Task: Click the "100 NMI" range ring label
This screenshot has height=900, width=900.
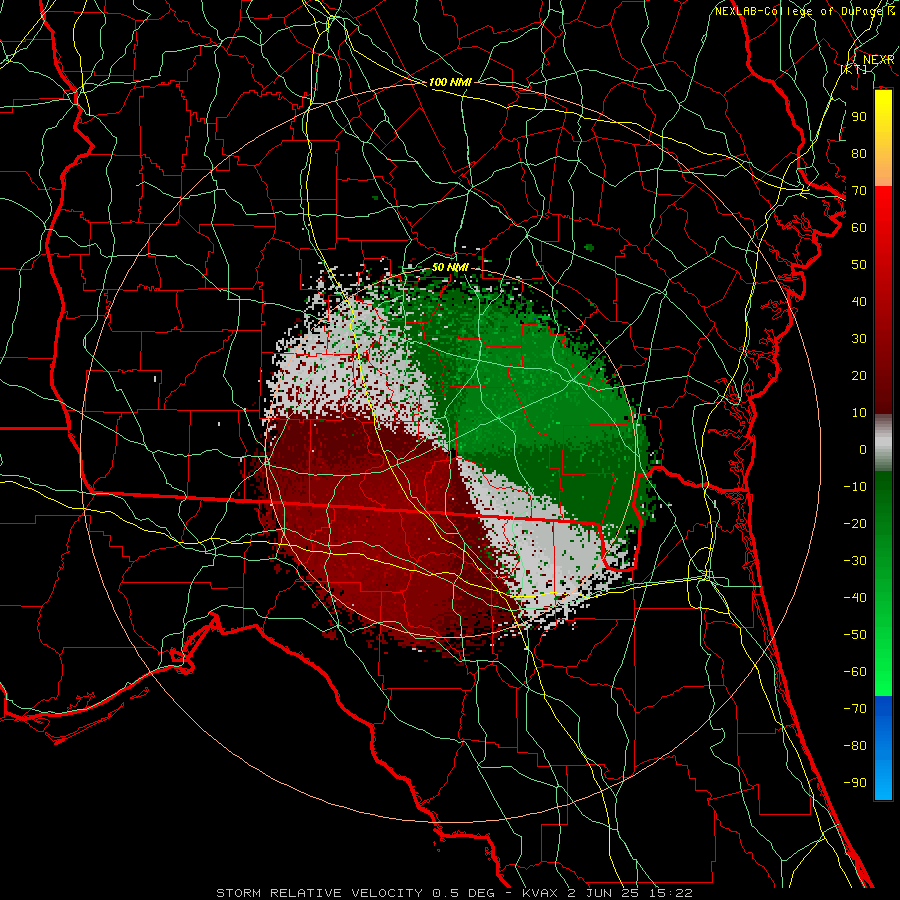Action: (450, 82)
